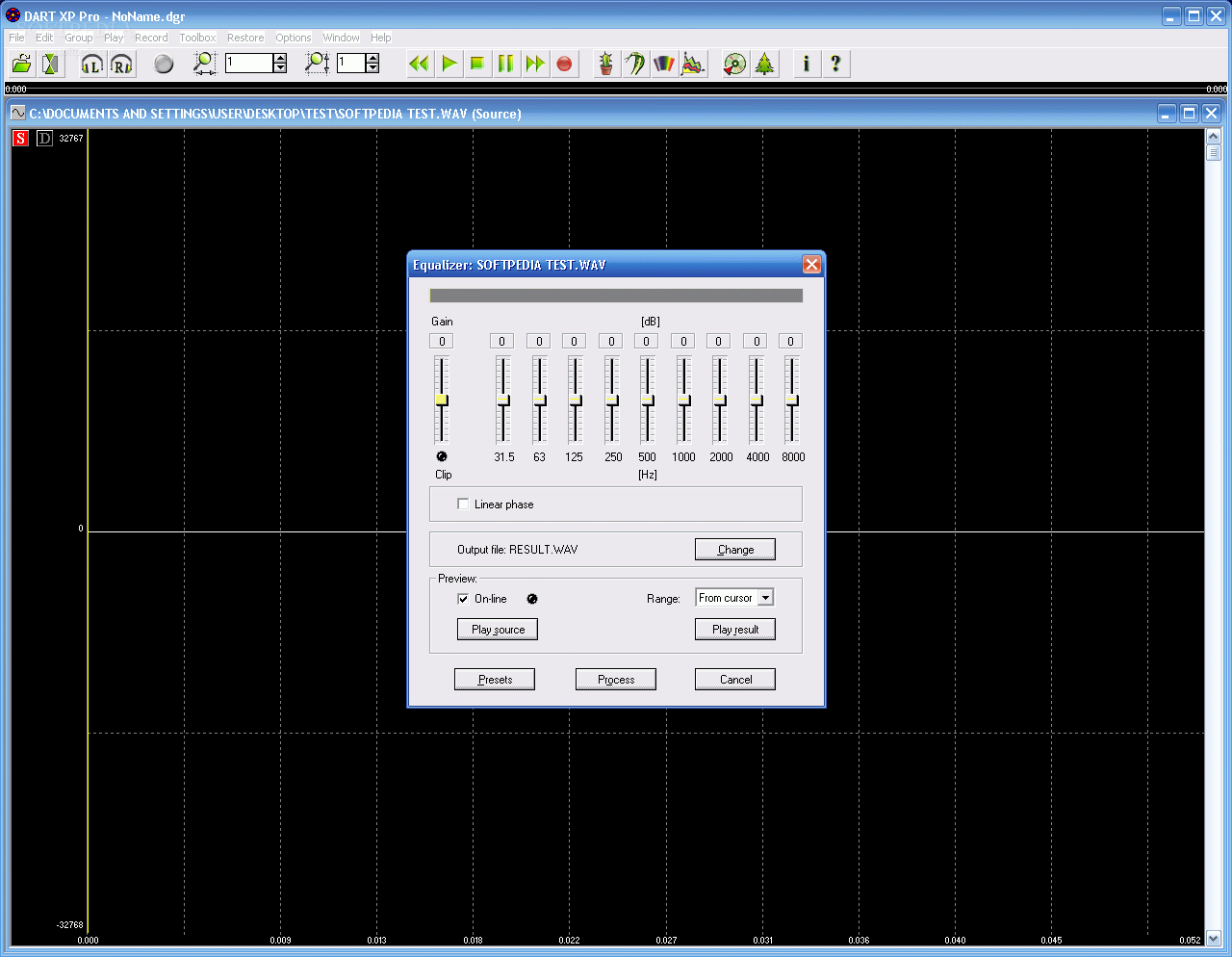Uncheck the On-line preview checkbox
This screenshot has height=957, width=1232.
(463, 598)
